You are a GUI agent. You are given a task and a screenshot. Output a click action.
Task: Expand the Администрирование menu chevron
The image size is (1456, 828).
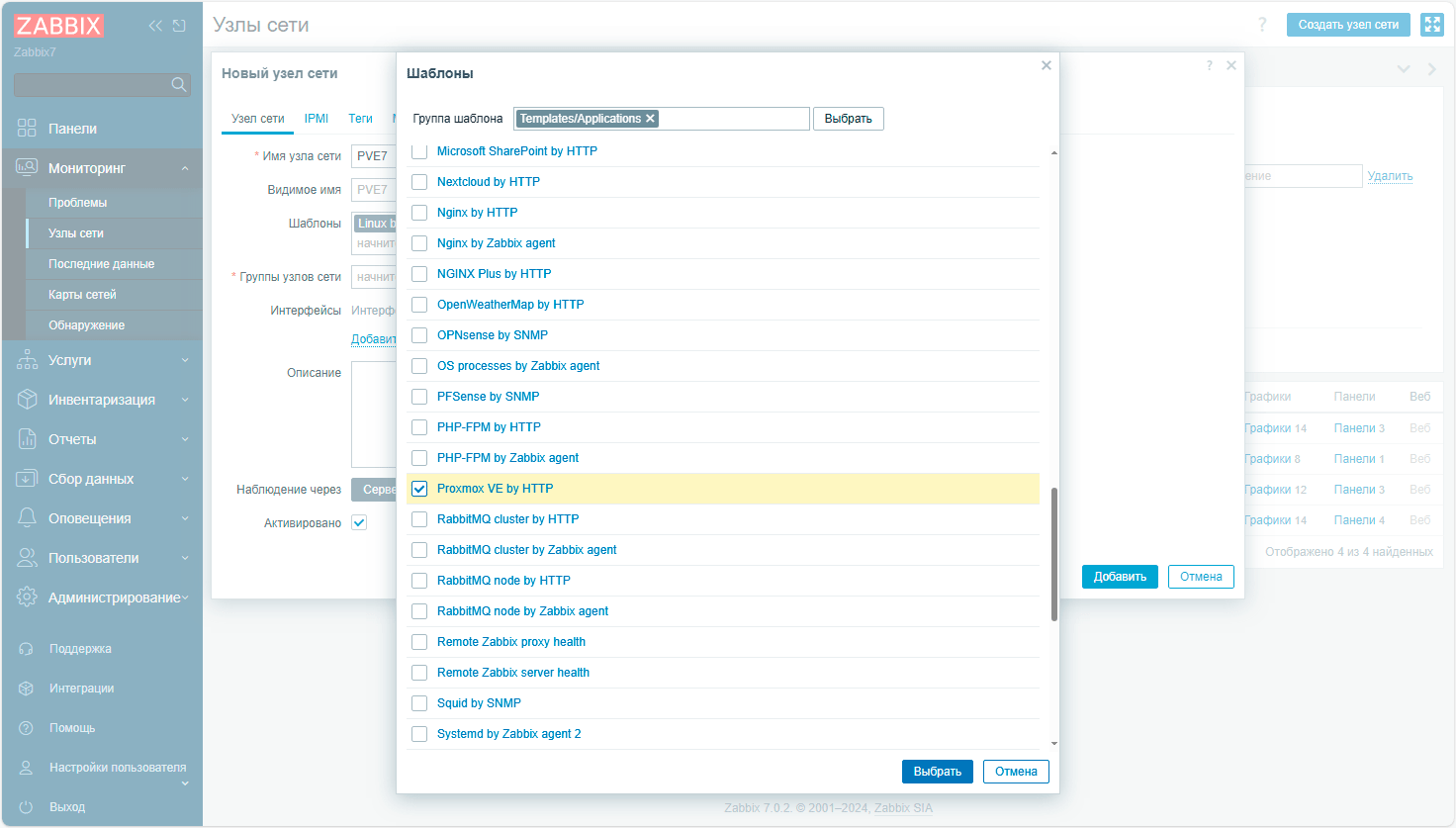pos(185,598)
